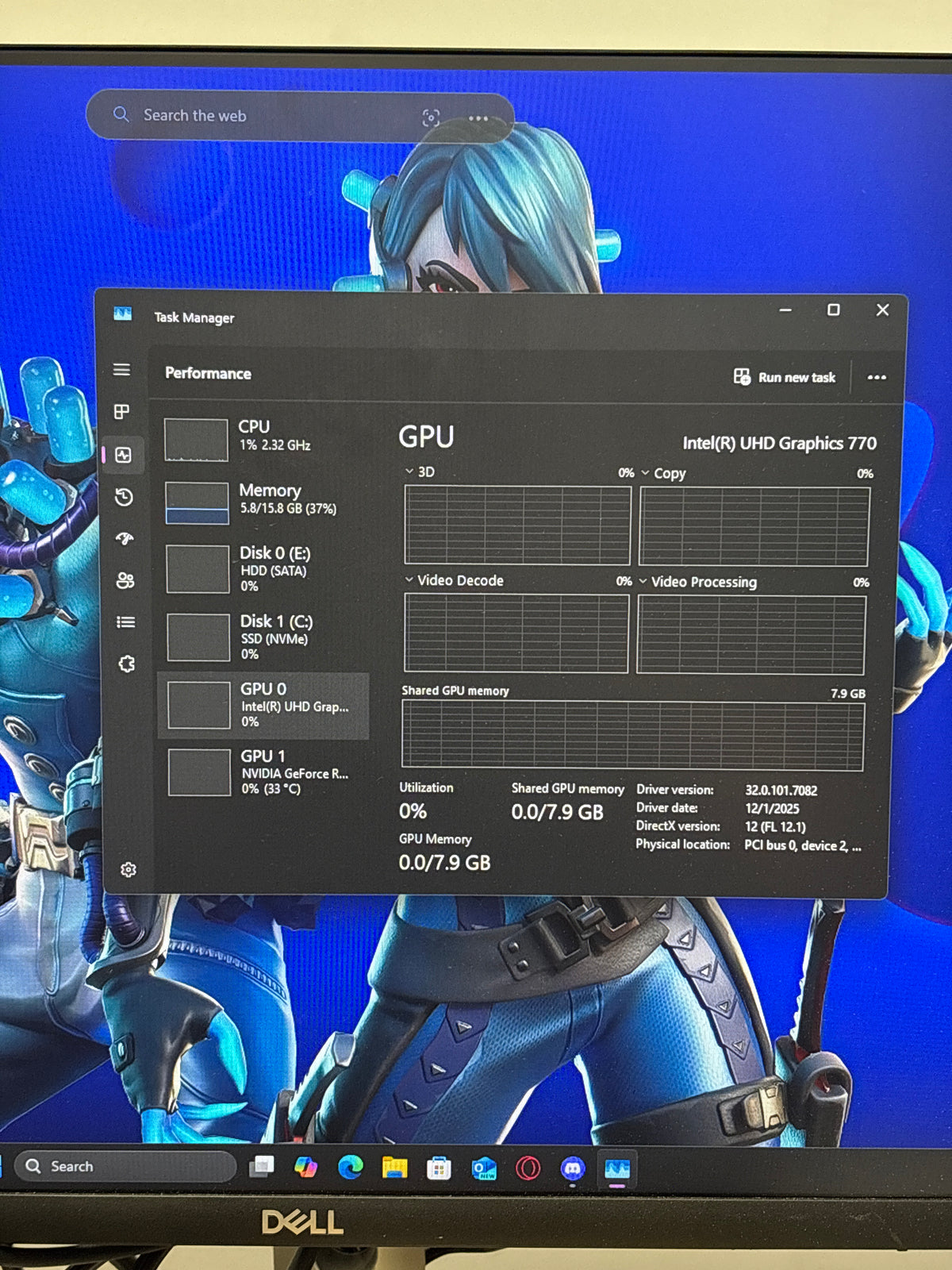
Task: Open the Users sidebar icon
Action: [x=125, y=580]
